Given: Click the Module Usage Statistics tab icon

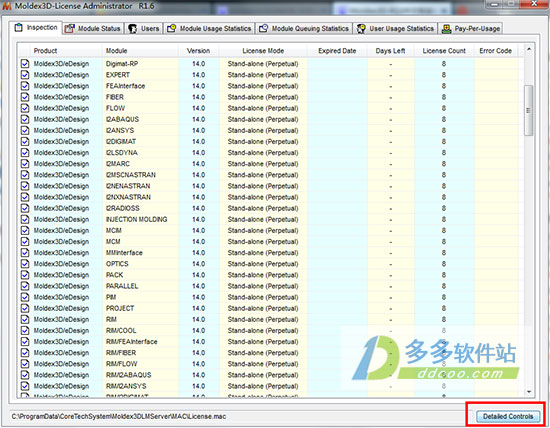Looking at the screenshot, I should pyautogui.click(x=171, y=28).
